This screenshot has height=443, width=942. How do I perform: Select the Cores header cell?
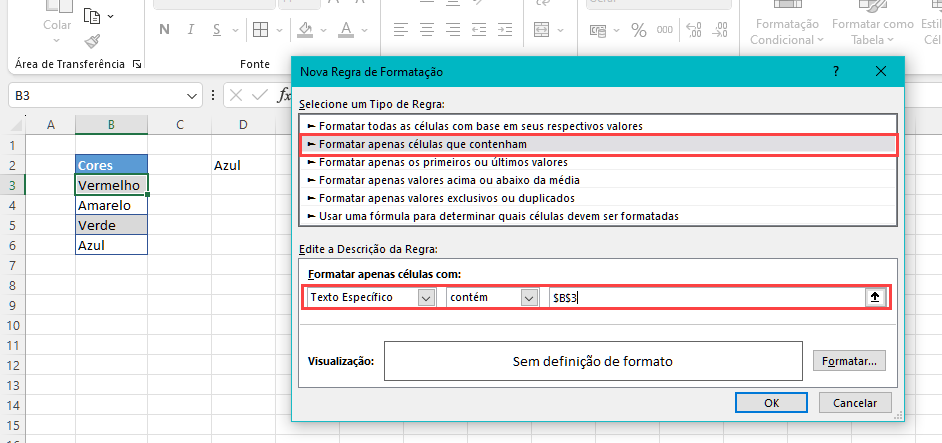(x=111, y=165)
